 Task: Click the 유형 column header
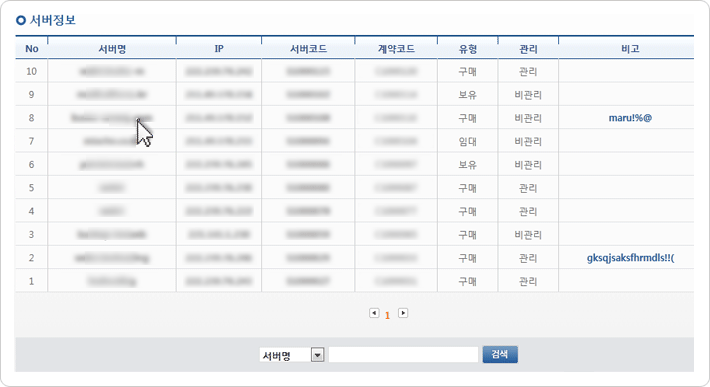[x=468, y=48]
